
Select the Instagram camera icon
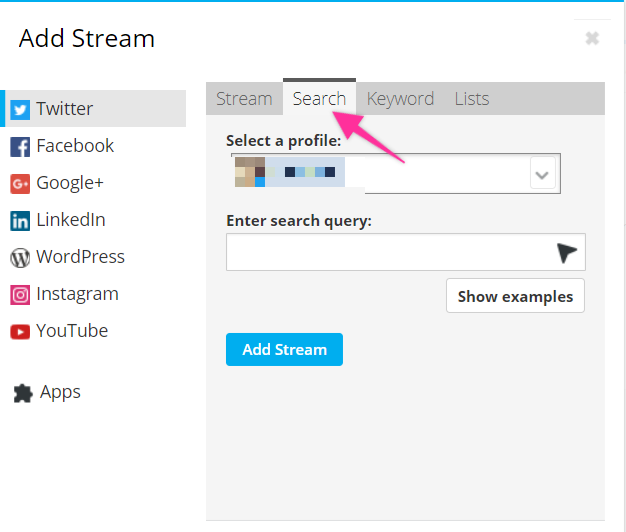coord(20,294)
